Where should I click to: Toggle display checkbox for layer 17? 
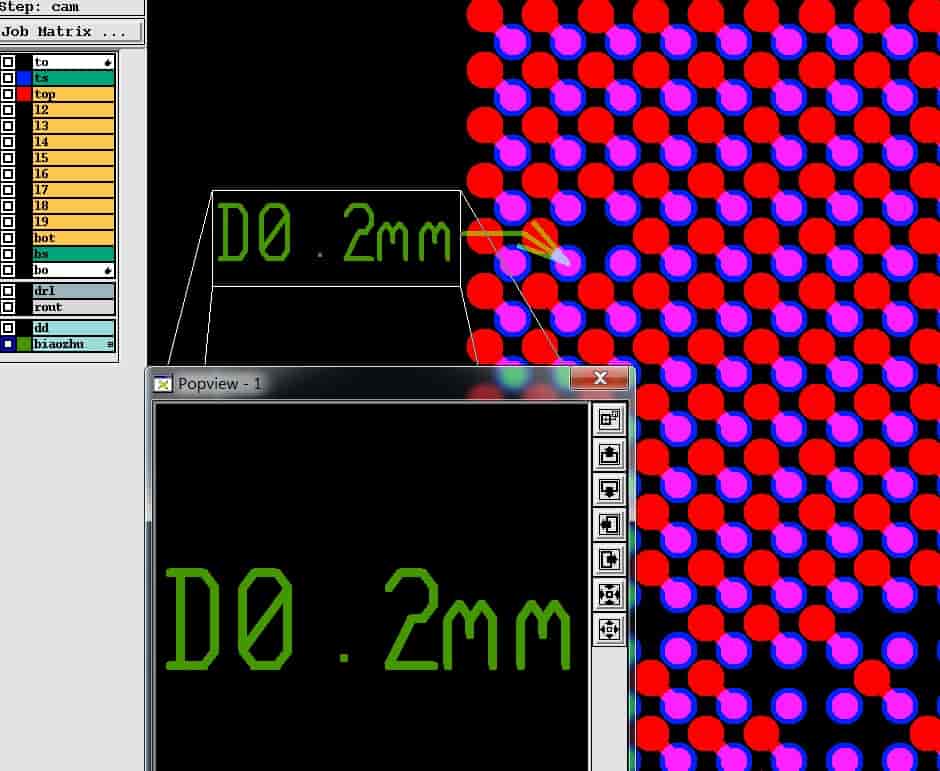(8, 190)
